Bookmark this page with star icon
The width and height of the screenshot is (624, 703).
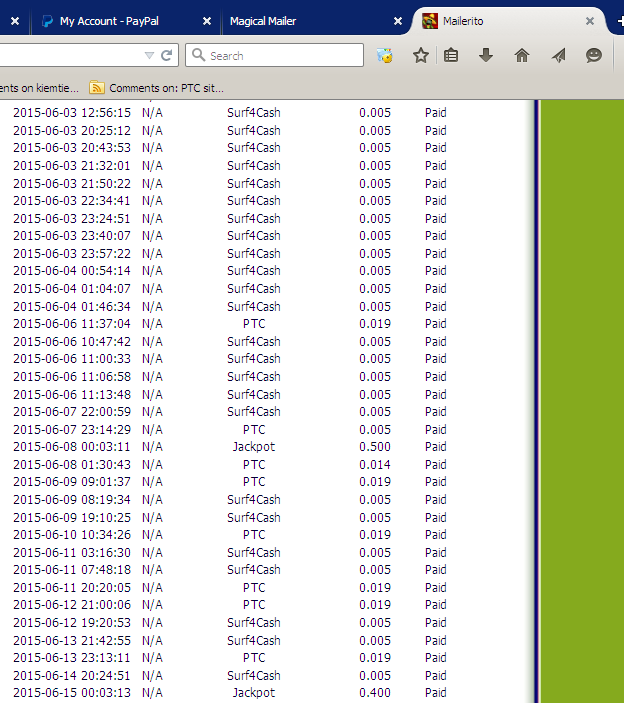point(420,56)
